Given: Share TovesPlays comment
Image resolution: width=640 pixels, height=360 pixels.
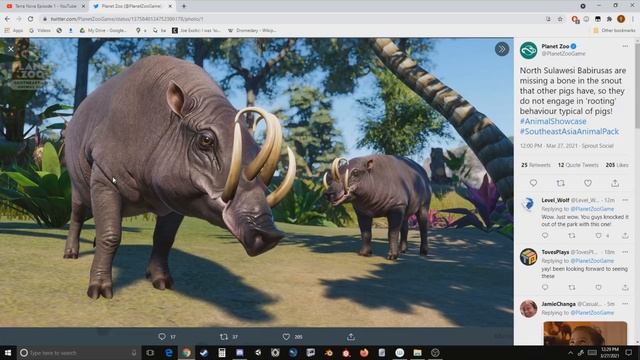Looking at the screenshot, I should 625,287.
